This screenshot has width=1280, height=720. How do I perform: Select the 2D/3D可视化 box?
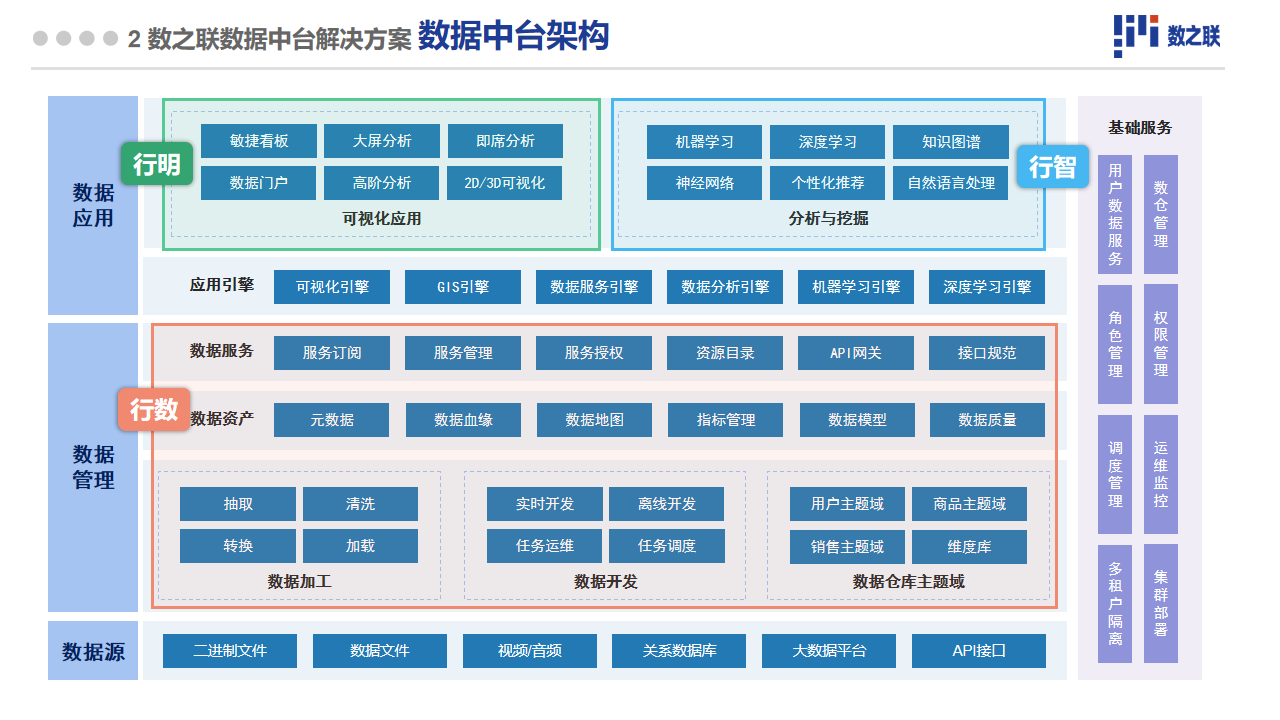(x=504, y=184)
